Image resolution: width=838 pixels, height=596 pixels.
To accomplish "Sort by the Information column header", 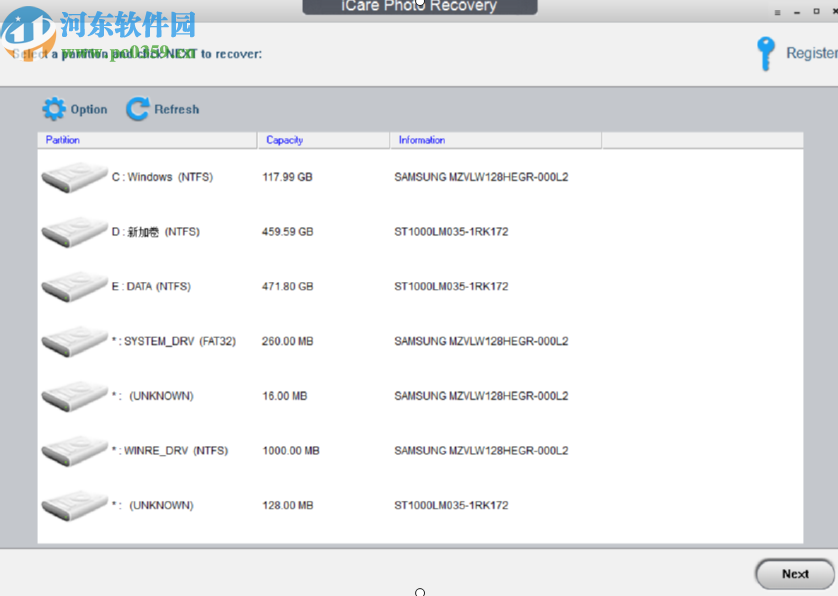I will point(496,140).
